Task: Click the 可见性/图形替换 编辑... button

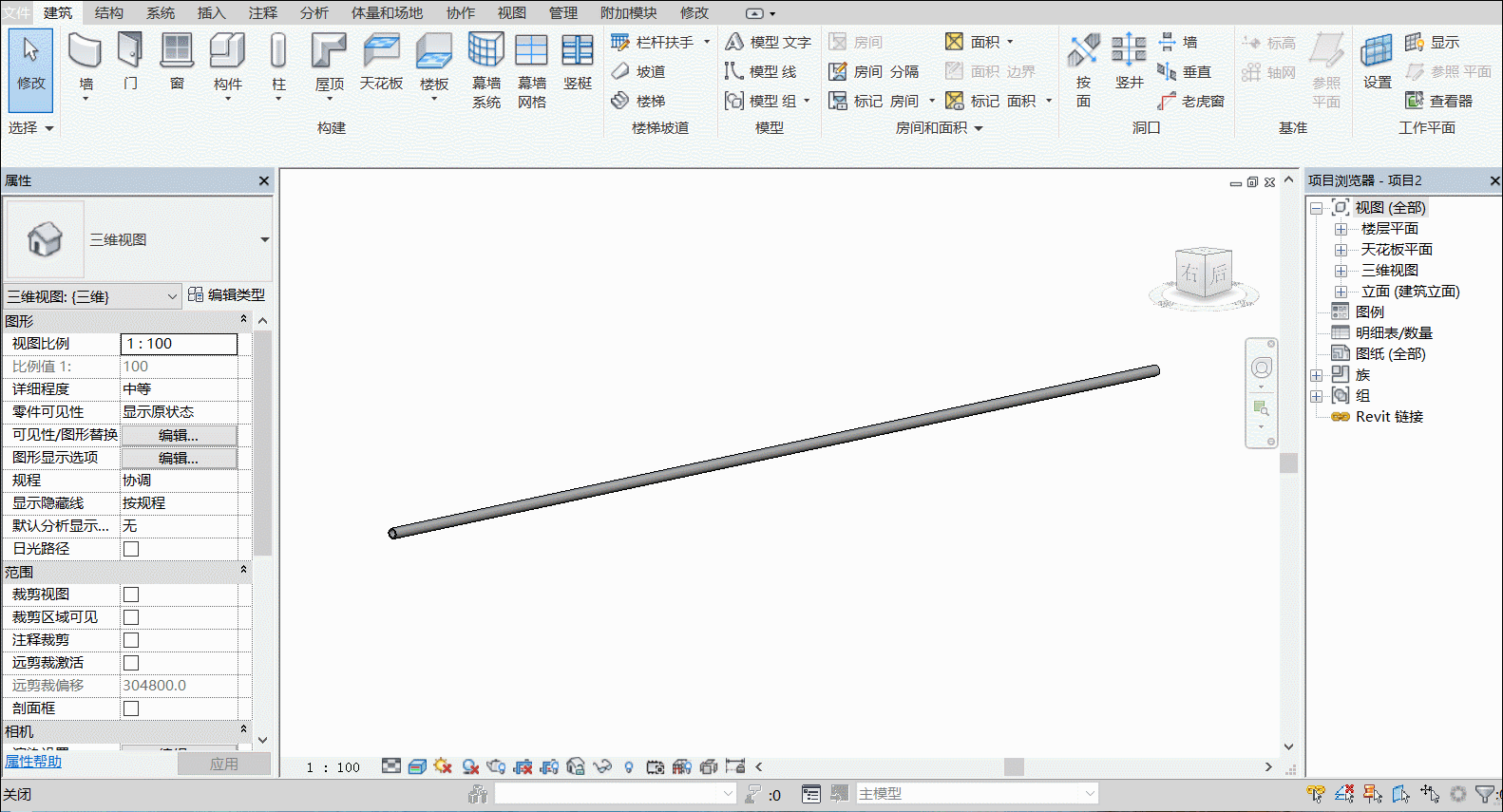Action: pyautogui.click(x=179, y=435)
